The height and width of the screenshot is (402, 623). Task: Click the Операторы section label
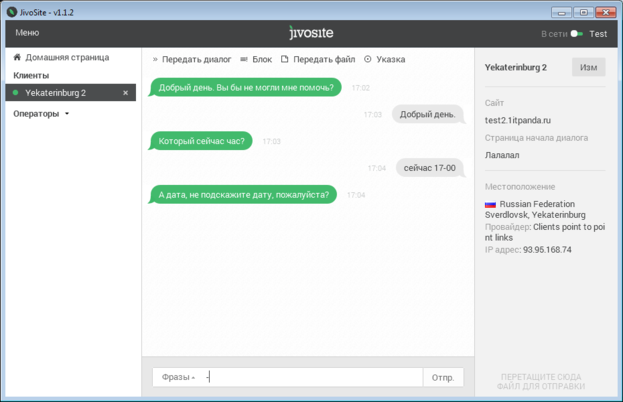point(36,114)
